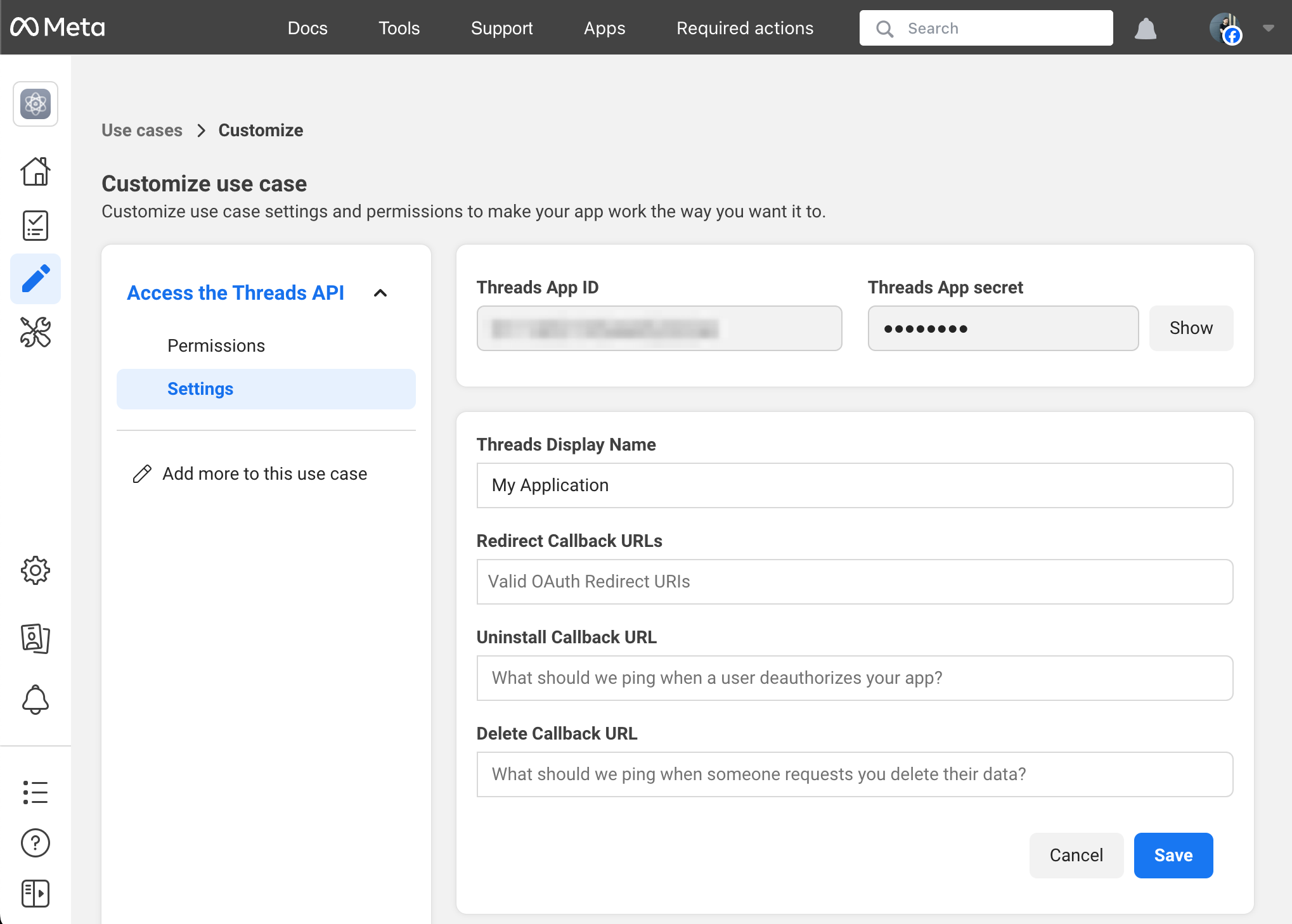
Task: Open the app icon in sidebar
Action: 36,104
